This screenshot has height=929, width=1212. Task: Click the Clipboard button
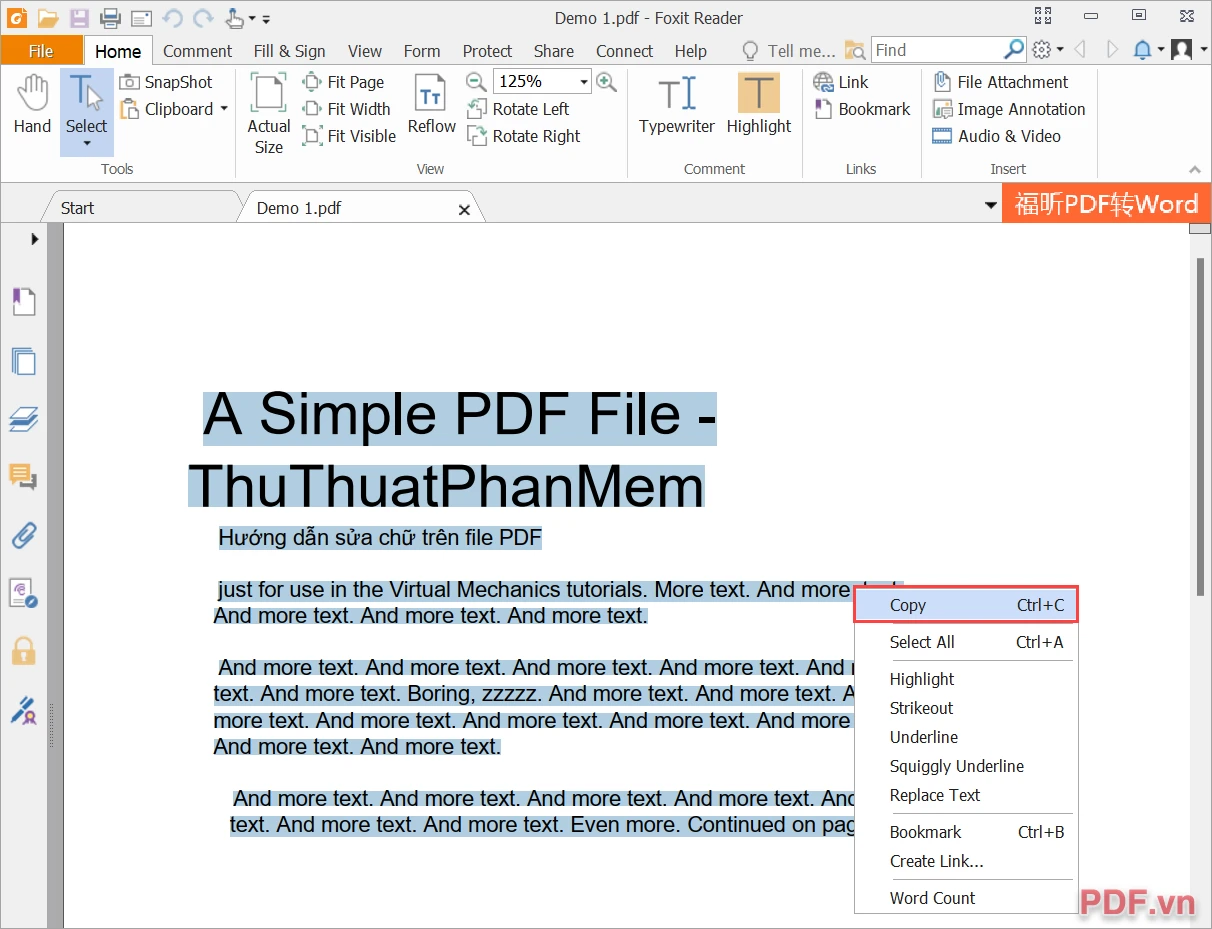(166, 109)
